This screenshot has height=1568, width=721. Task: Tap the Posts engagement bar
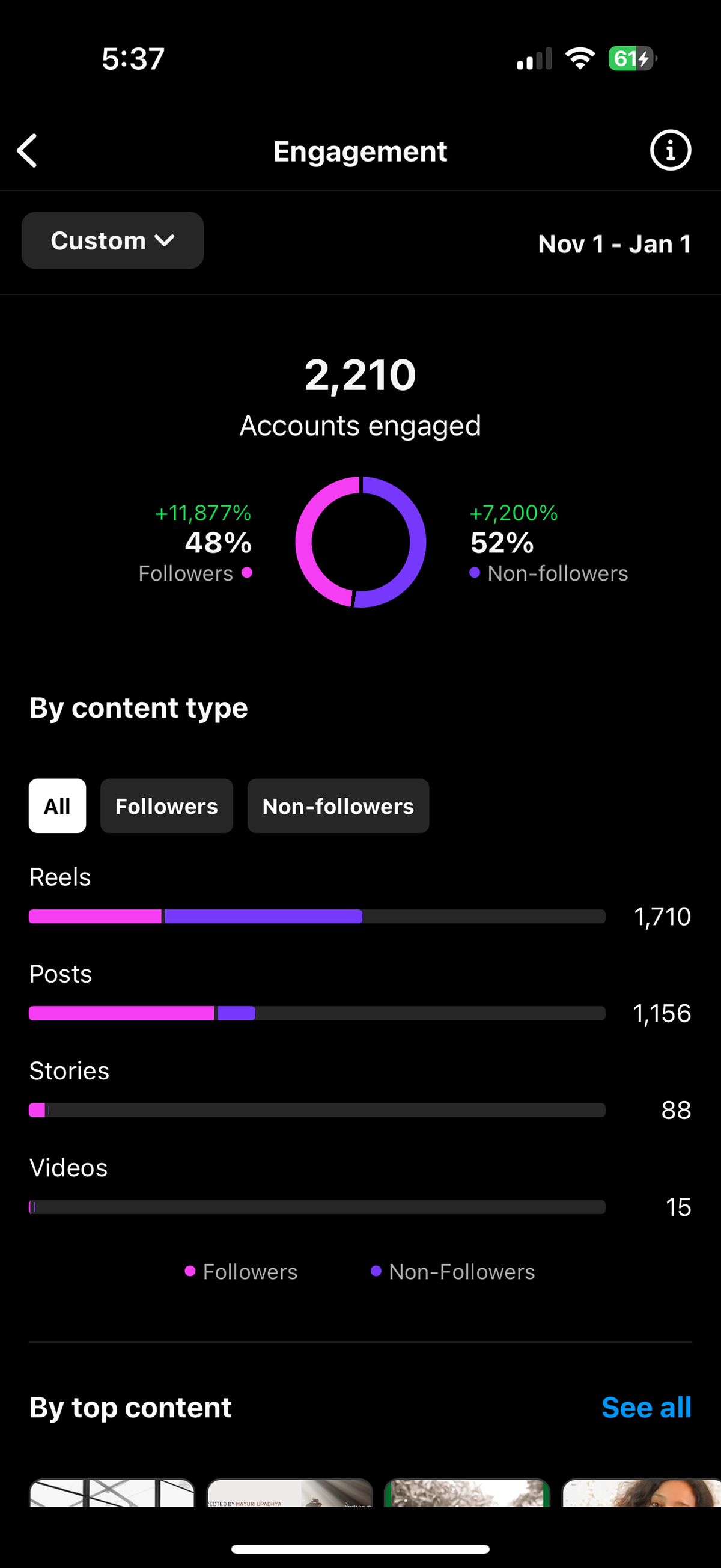coord(317,1013)
